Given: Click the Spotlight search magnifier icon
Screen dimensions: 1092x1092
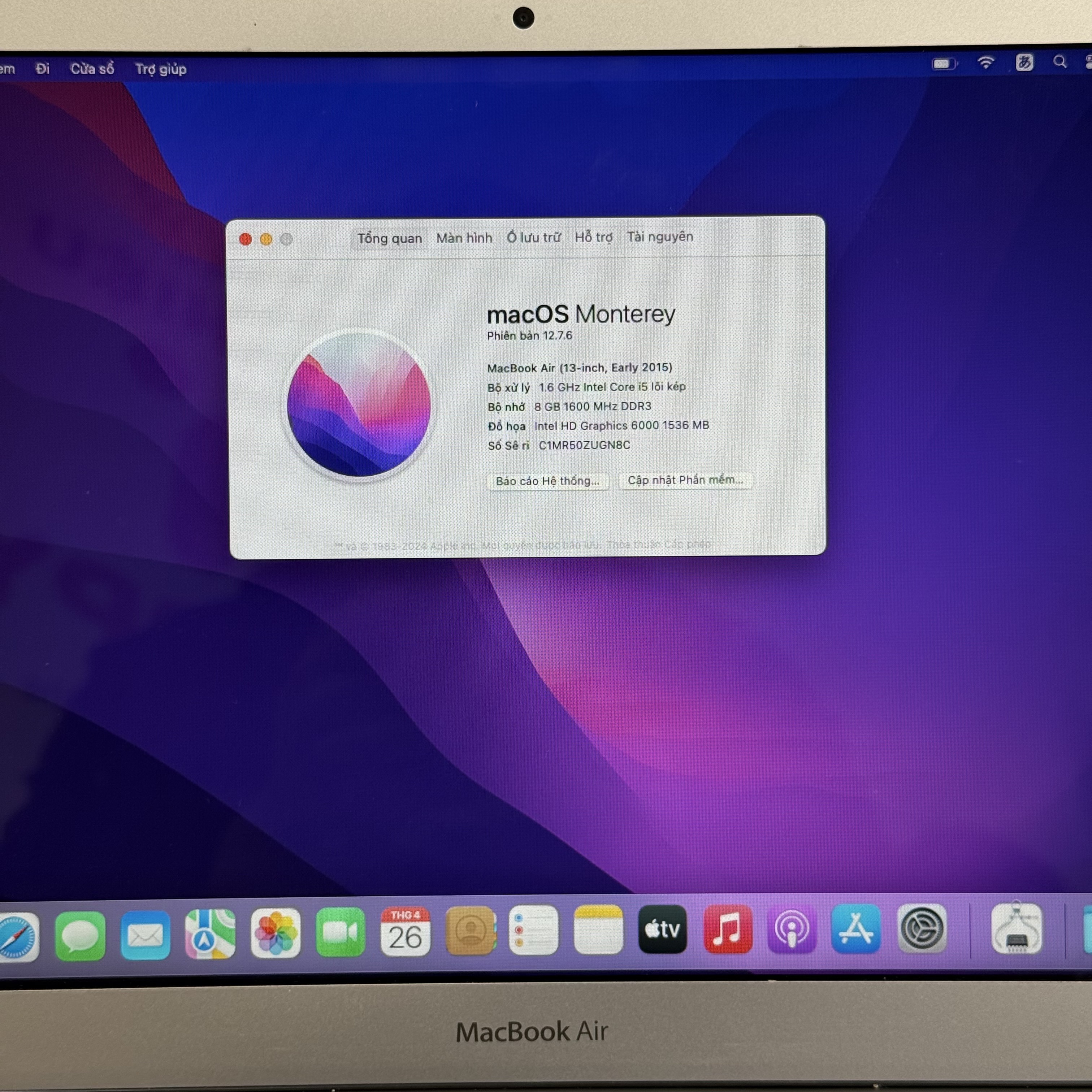Looking at the screenshot, I should click(x=1060, y=62).
